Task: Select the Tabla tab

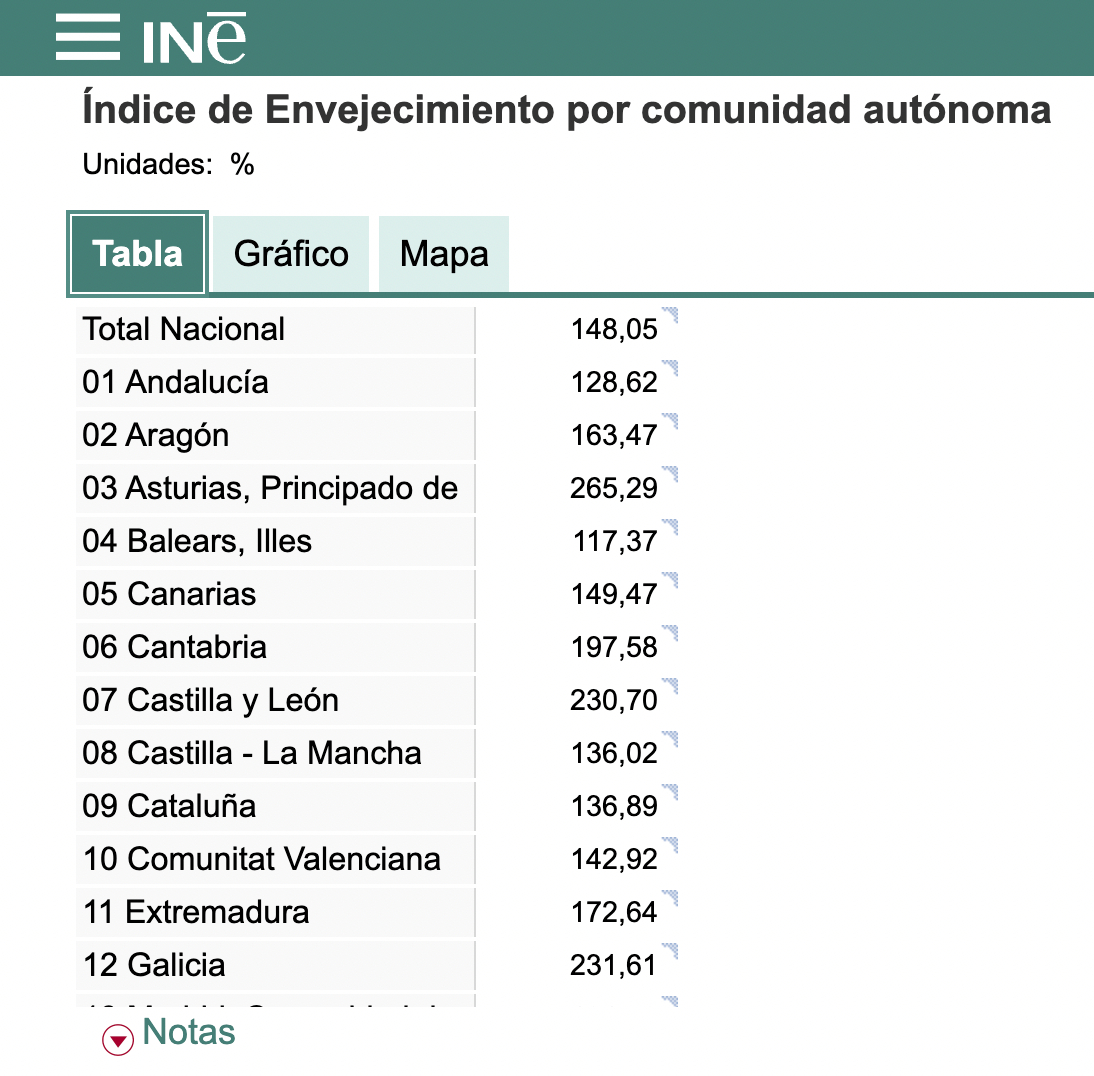Action: pos(137,254)
